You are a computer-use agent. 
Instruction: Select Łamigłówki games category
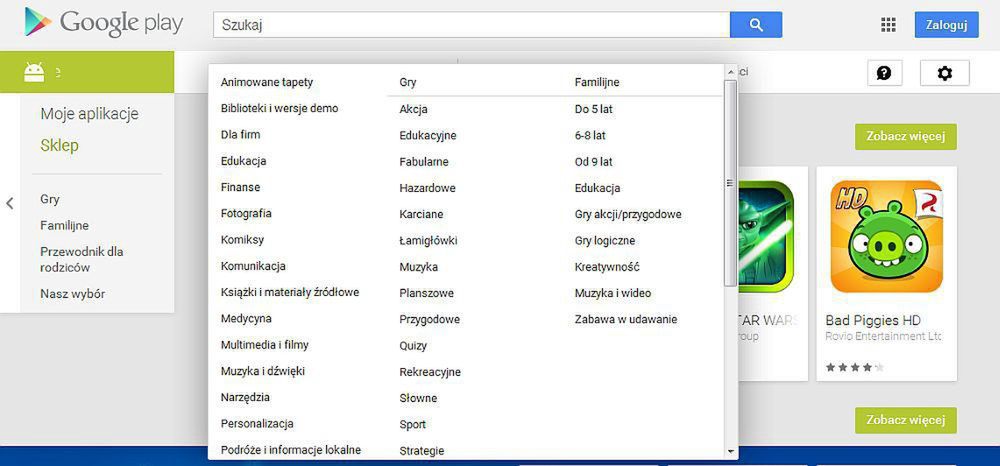pyautogui.click(x=429, y=240)
